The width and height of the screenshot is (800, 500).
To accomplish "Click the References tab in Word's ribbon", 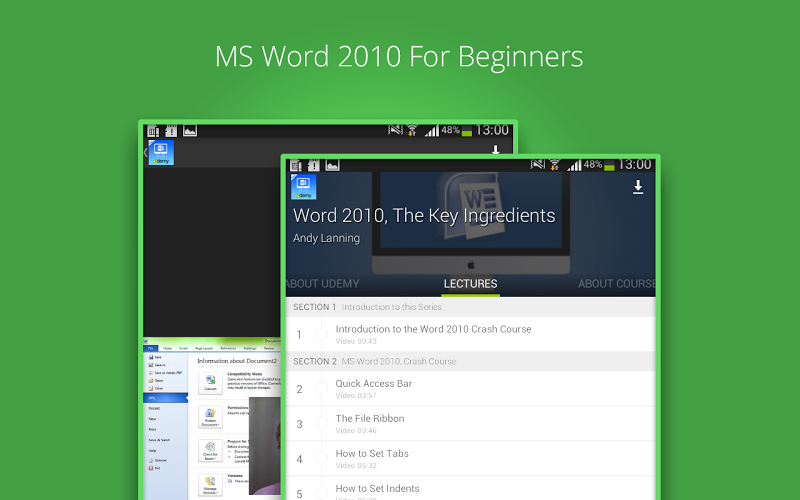I will [x=228, y=348].
